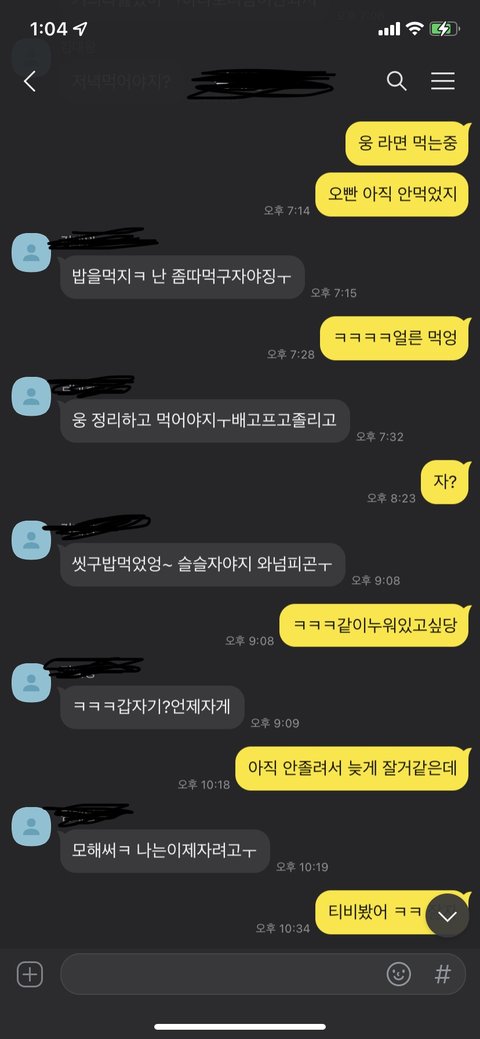480x1039 pixels.
Task: Open profile avatar beside 7:32 message
Action: pos(31,396)
